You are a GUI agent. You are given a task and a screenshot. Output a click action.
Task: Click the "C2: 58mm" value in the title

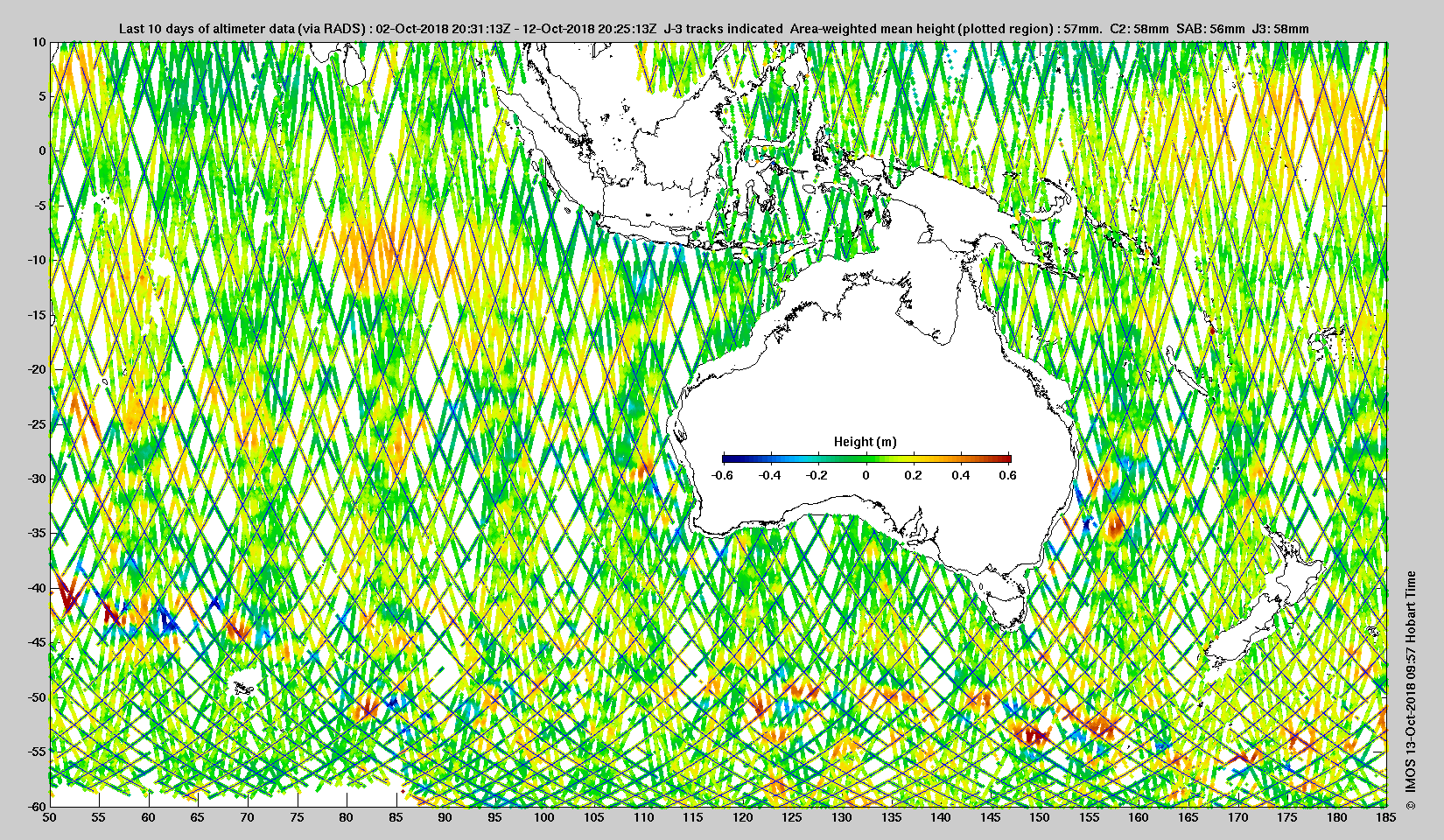pyautogui.click(x=1139, y=29)
